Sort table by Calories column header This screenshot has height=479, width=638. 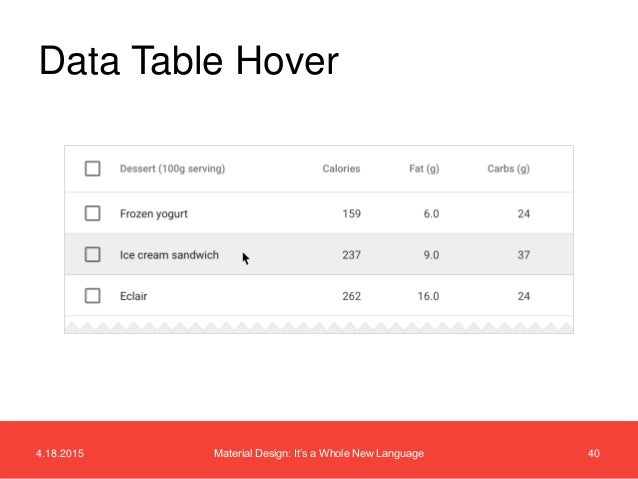(x=341, y=168)
